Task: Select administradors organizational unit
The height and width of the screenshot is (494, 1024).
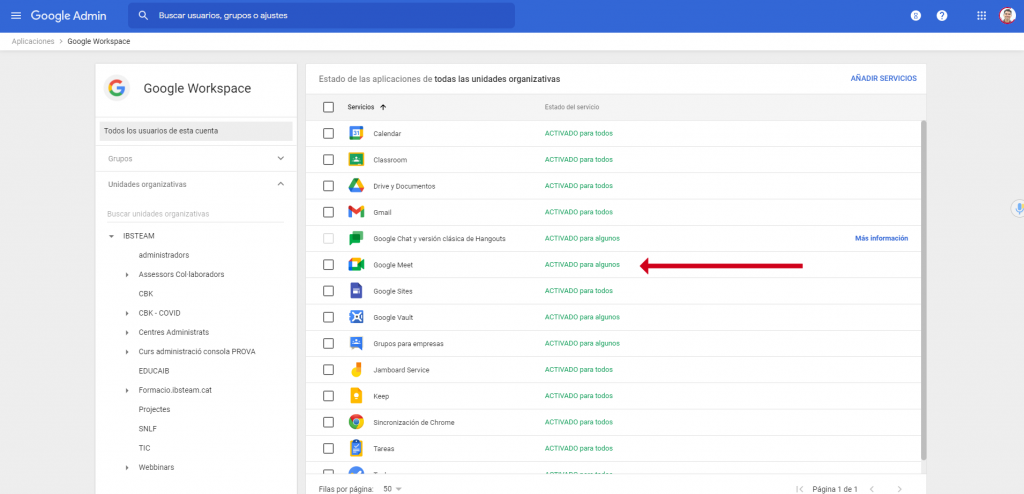Action: (x=164, y=255)
